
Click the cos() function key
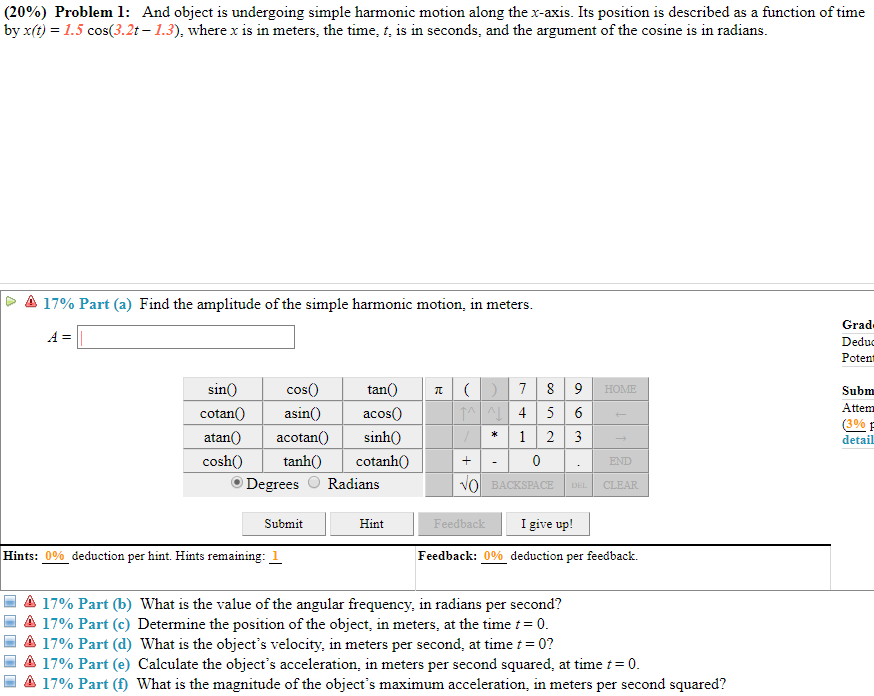(x=302, y=388)
